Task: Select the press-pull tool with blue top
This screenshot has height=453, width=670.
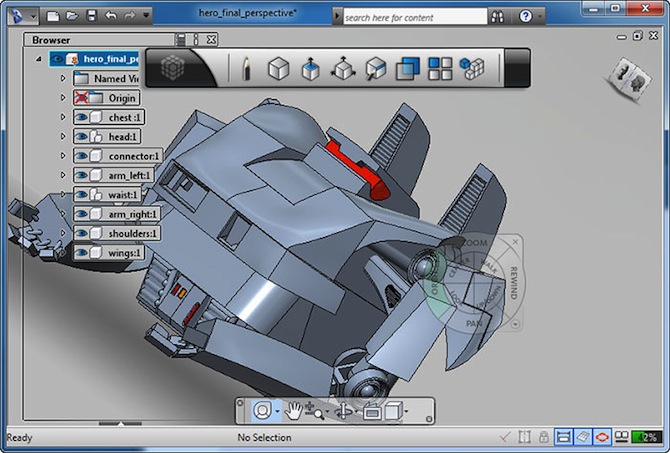Action: tap(311, 69)
